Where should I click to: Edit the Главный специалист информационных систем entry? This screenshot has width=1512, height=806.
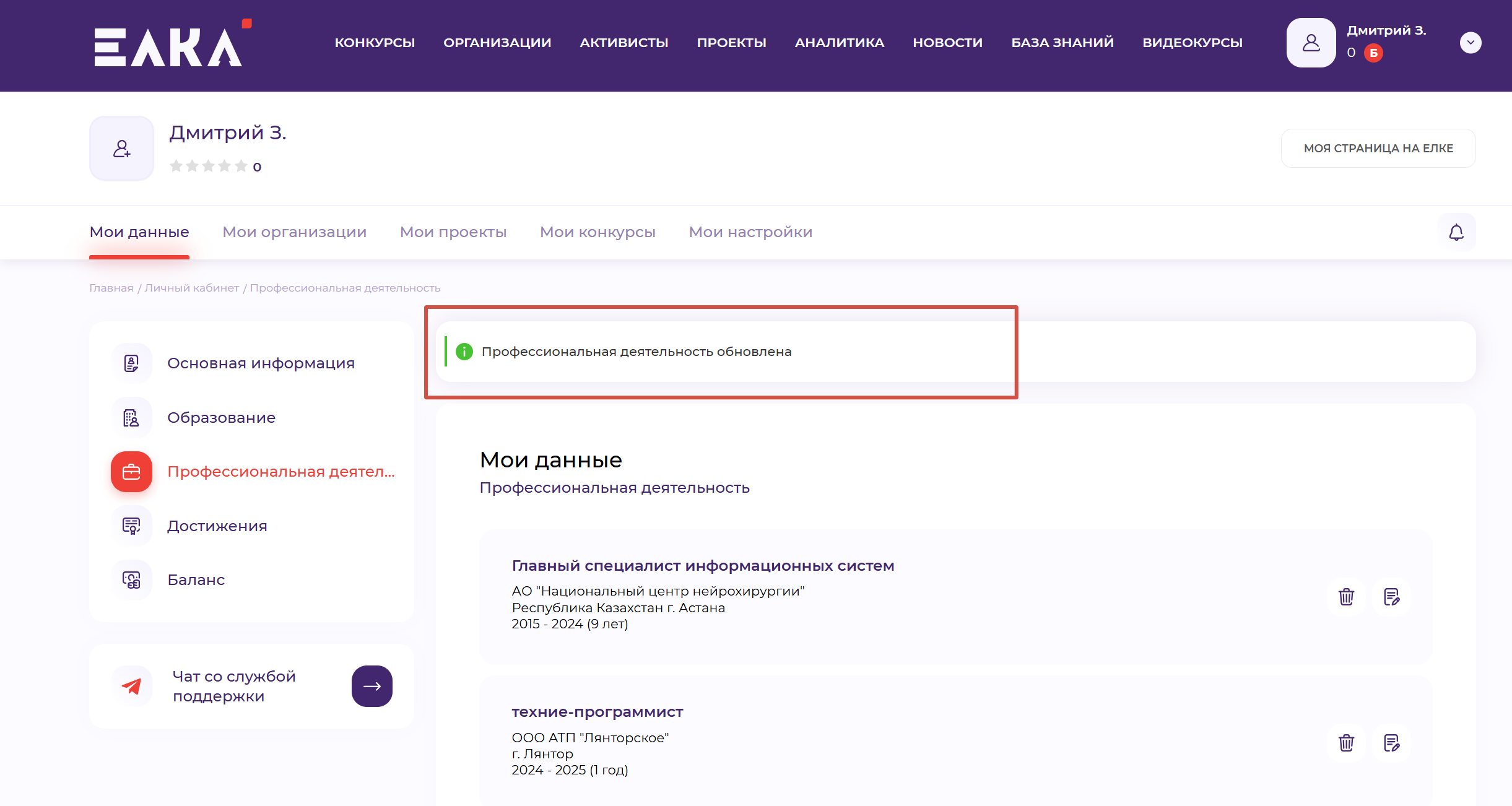(1391, 597)
